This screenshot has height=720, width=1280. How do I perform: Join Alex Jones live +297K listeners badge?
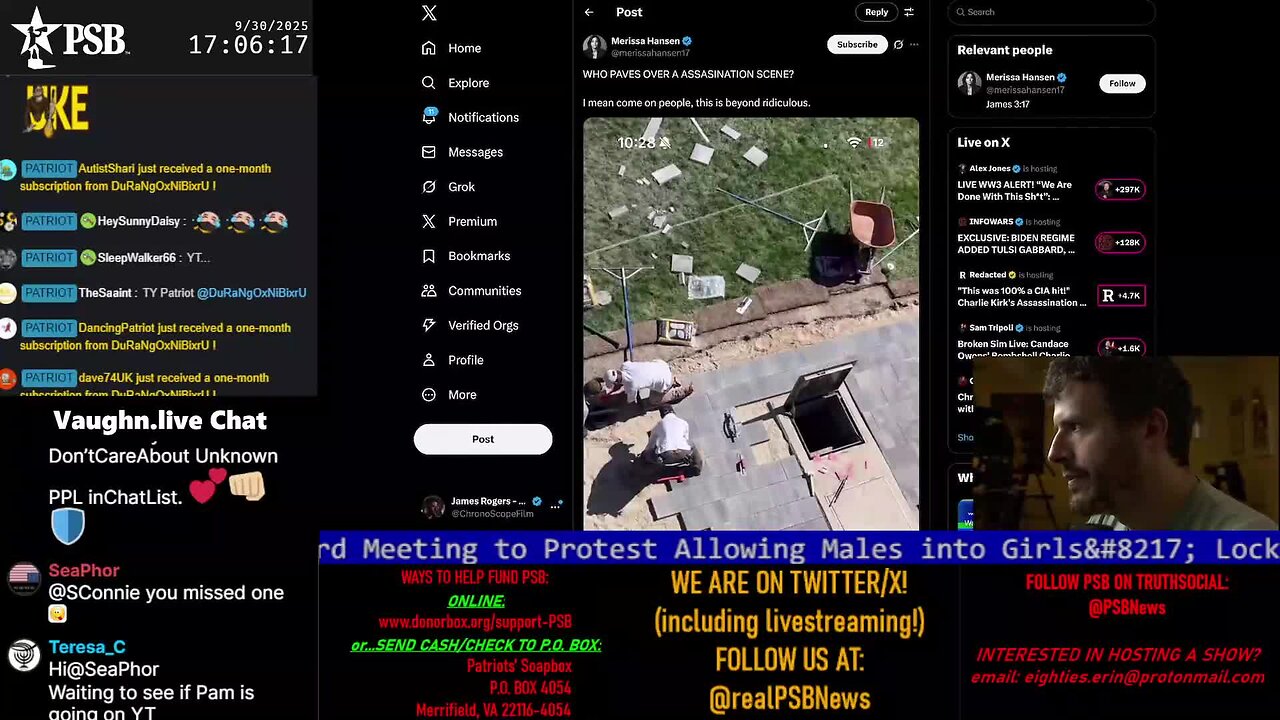(x=1120, y=189)
